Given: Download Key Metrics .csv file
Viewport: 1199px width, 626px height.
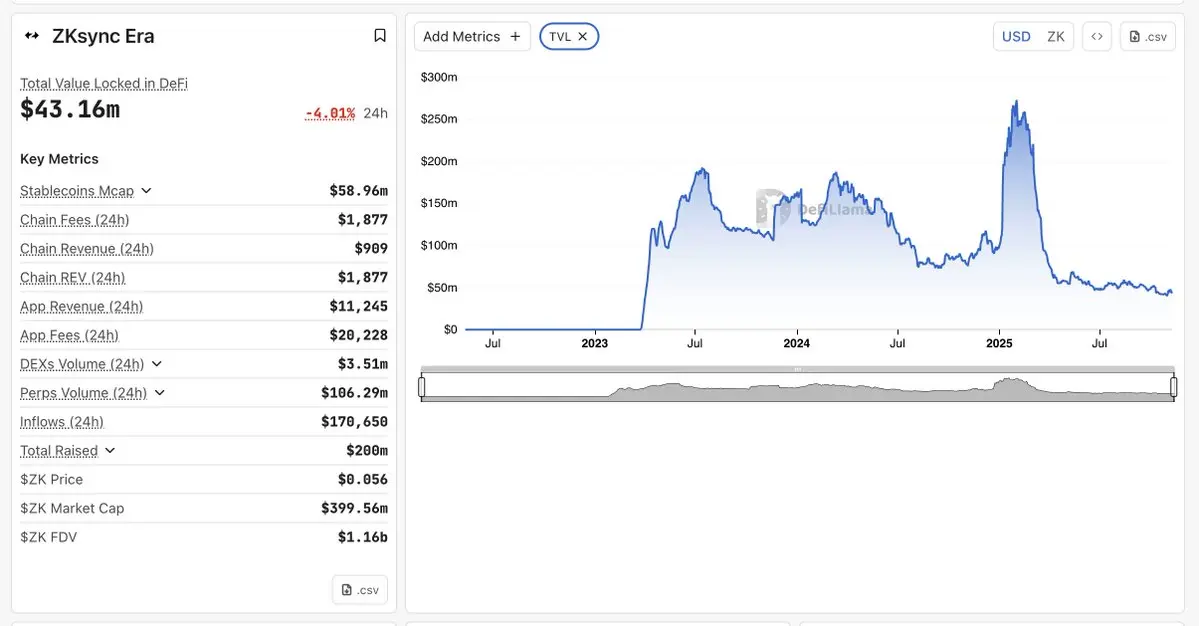Looking at the screenshot, I should [x=360, y=590].
